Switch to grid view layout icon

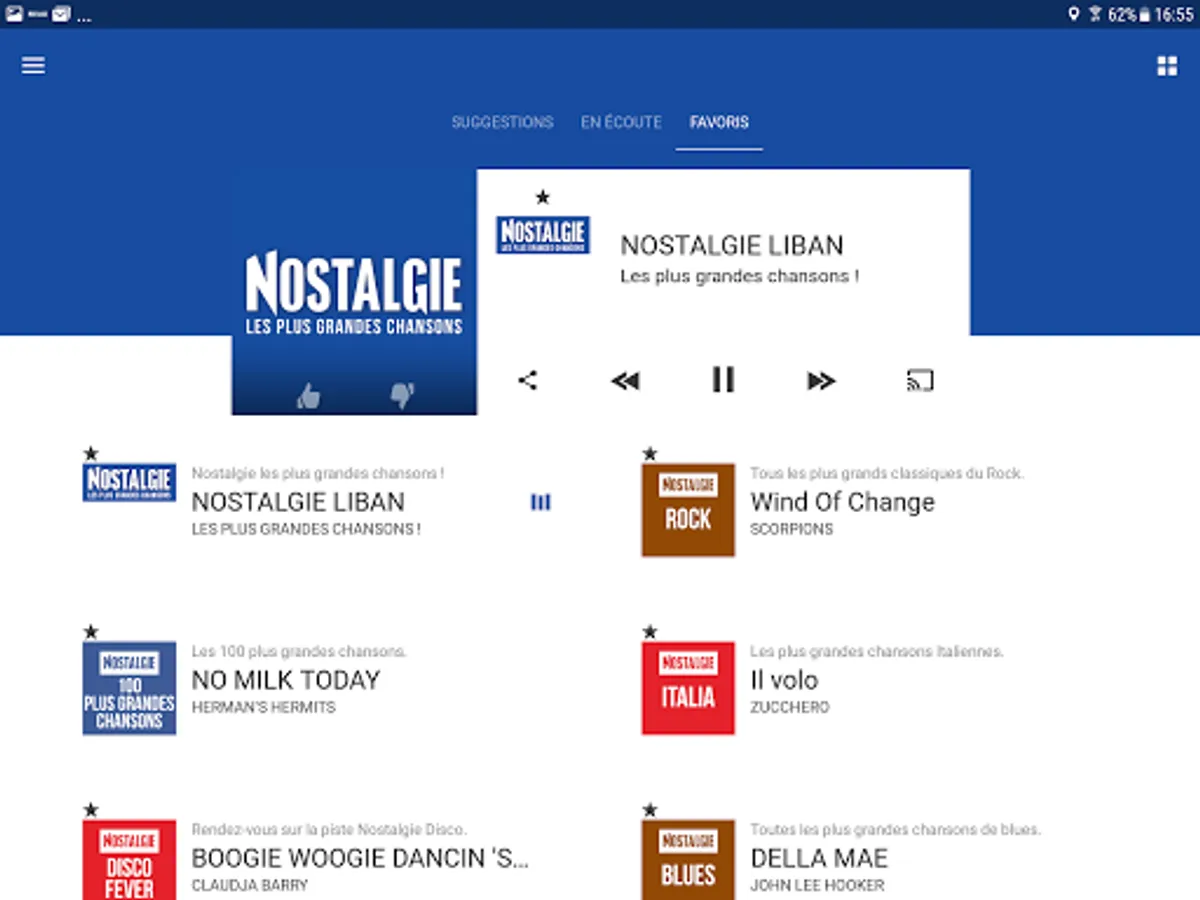point(1166,66)
